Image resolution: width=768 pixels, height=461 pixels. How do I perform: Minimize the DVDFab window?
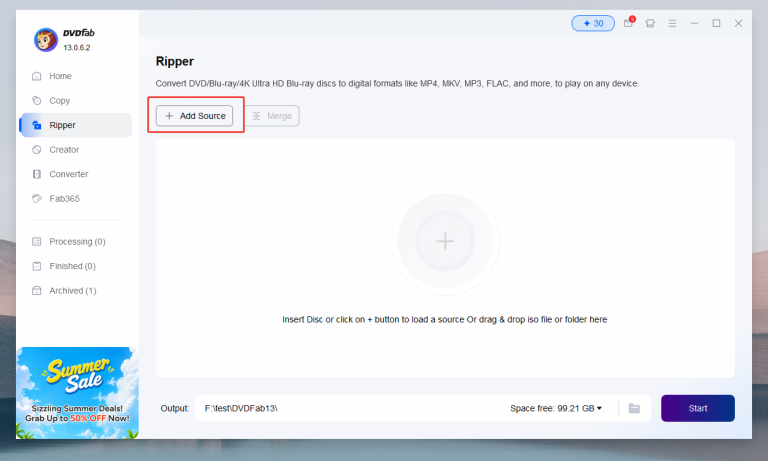[x=694, y=23]
